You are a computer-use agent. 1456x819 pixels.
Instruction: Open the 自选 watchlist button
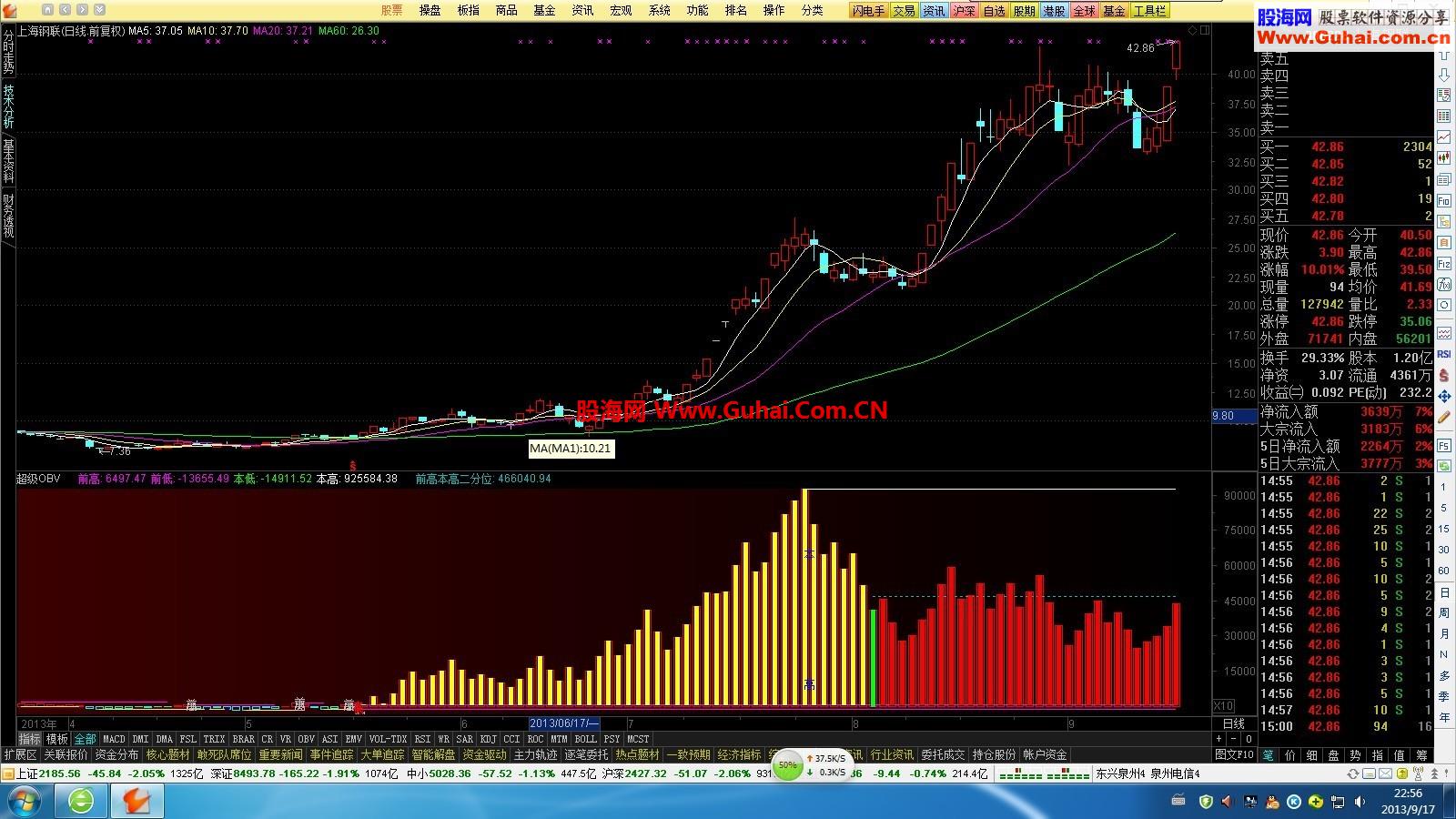click(x=995, y=11)
